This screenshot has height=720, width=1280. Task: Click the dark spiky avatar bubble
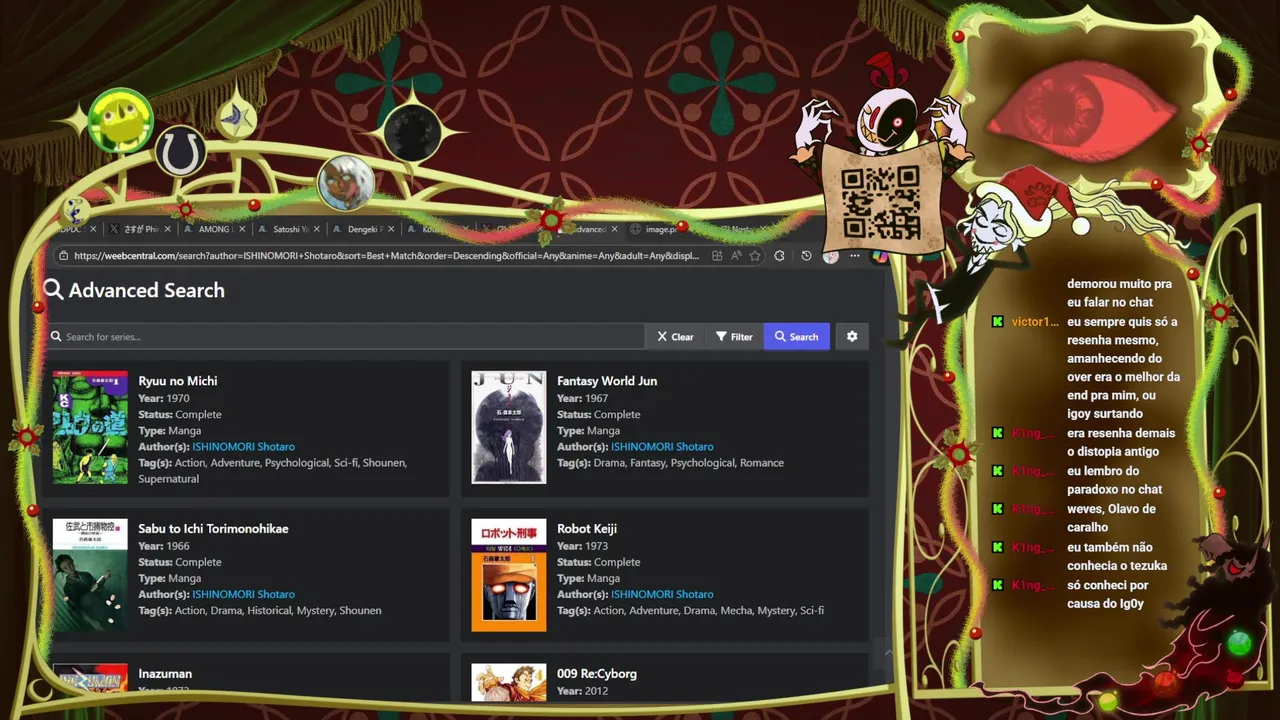413,133
